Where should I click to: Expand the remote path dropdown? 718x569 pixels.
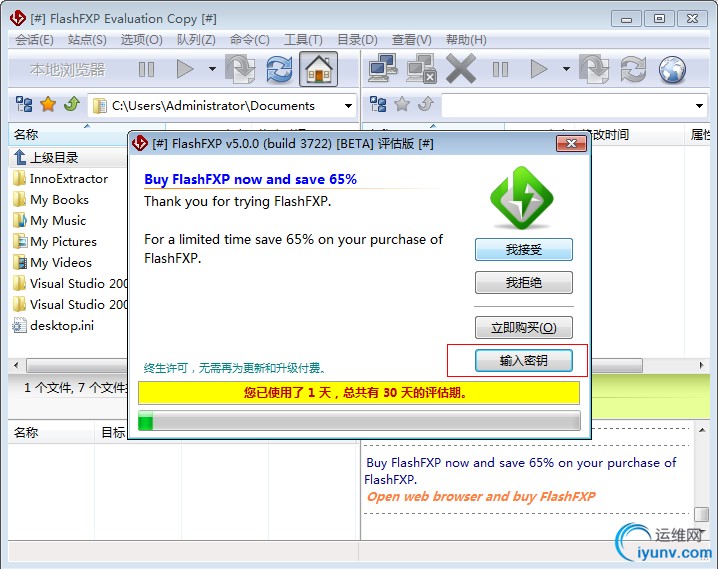click(699, 106)
